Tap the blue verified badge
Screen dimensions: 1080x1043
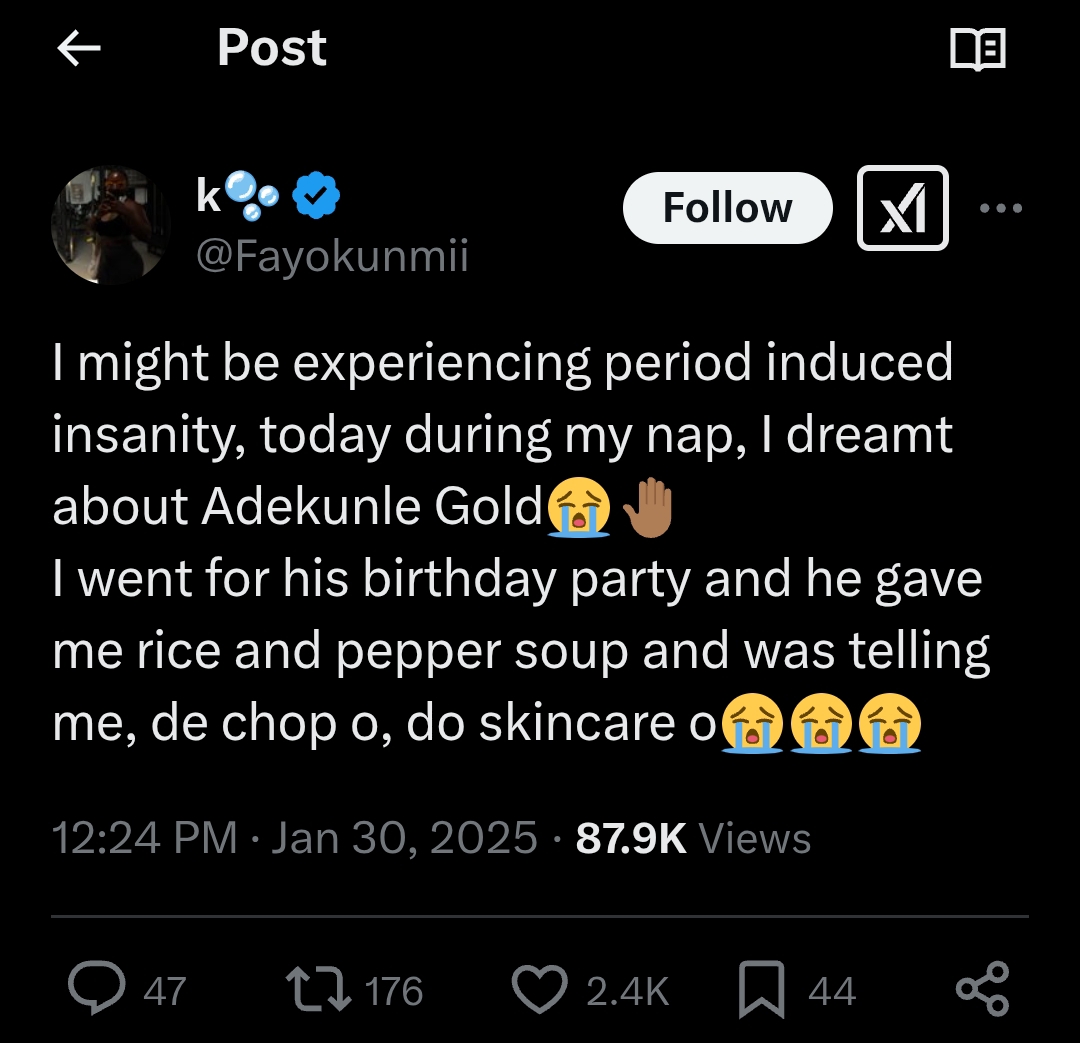point(316,196)
